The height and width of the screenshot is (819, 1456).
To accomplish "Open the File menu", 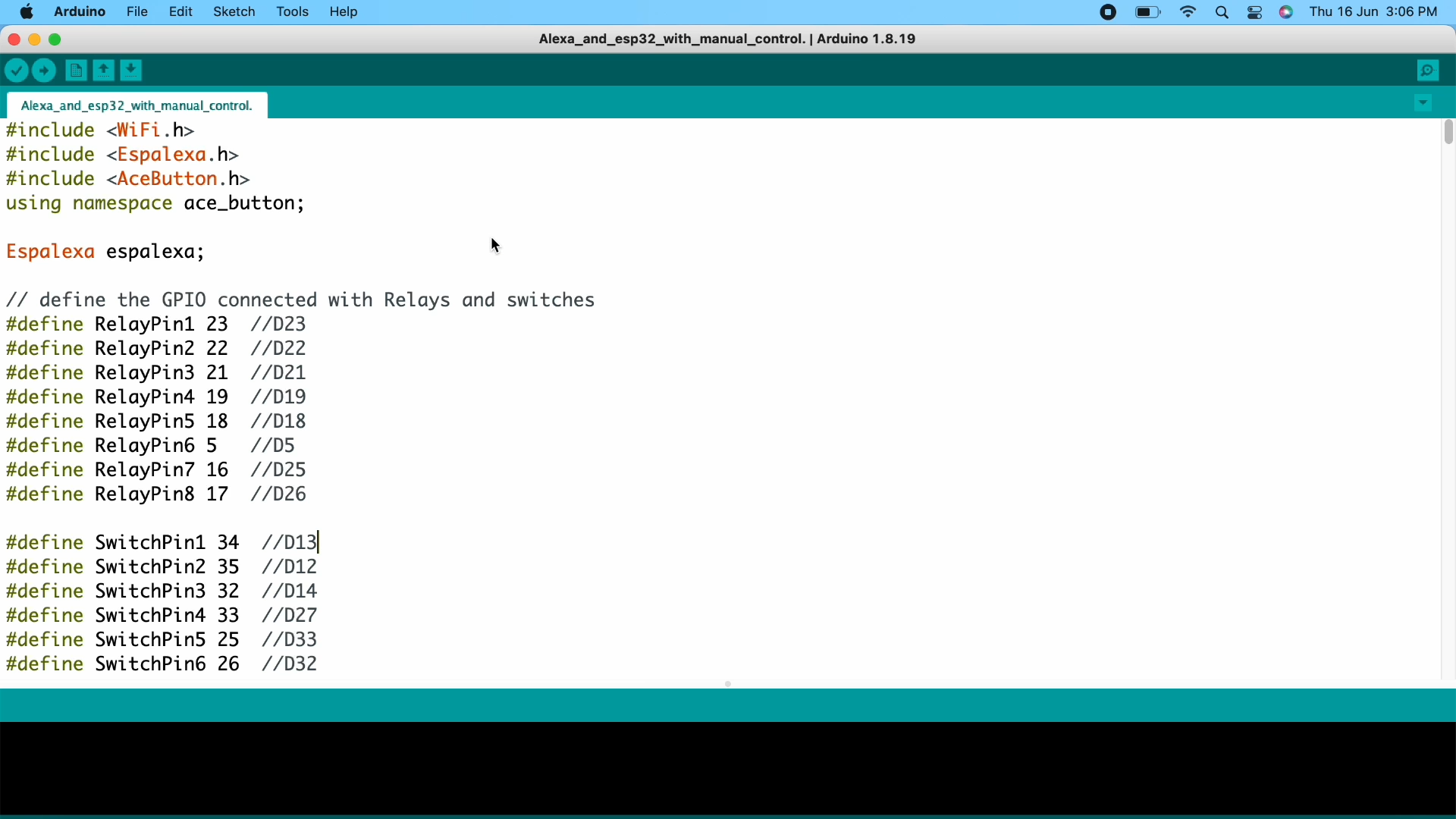I will [x=137, y=12].
